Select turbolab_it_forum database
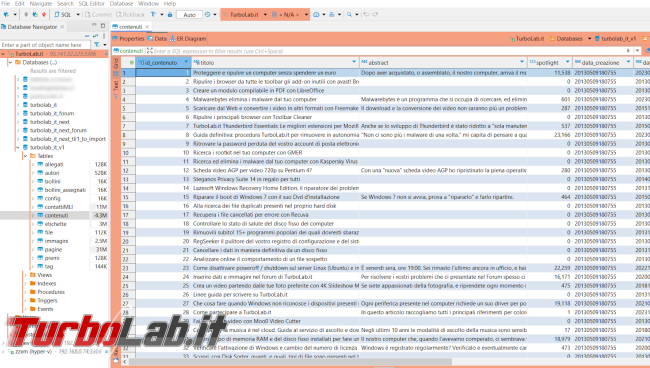This screenshot has width=650, height=368. pos(52,113)
